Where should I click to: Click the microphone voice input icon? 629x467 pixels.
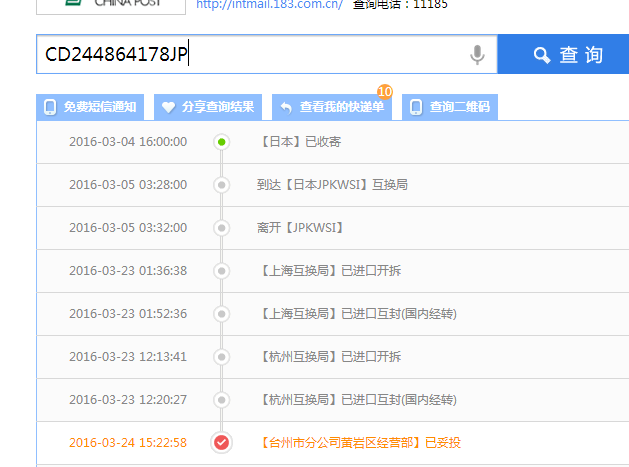(477, 55)
